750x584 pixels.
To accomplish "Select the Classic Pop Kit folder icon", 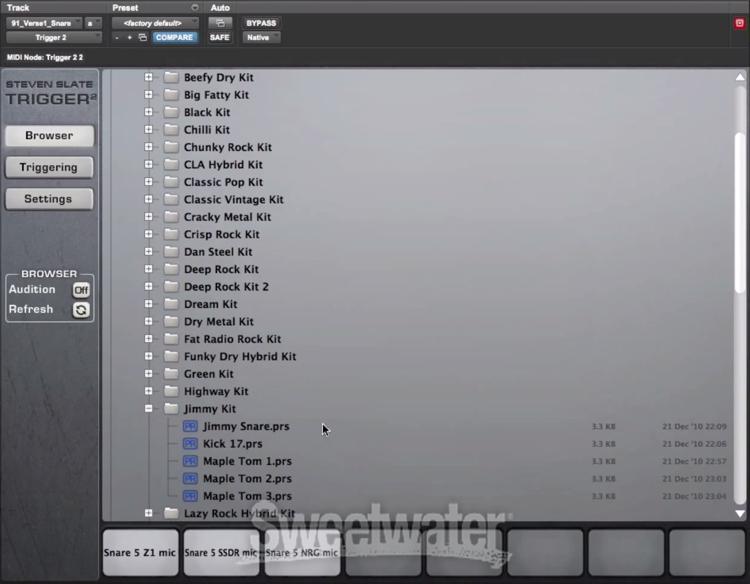I will (171, 182).
